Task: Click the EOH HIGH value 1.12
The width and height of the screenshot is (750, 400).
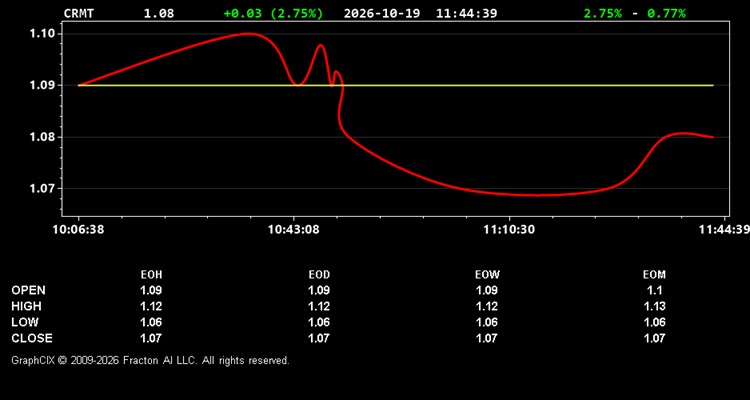Action: 151,306
